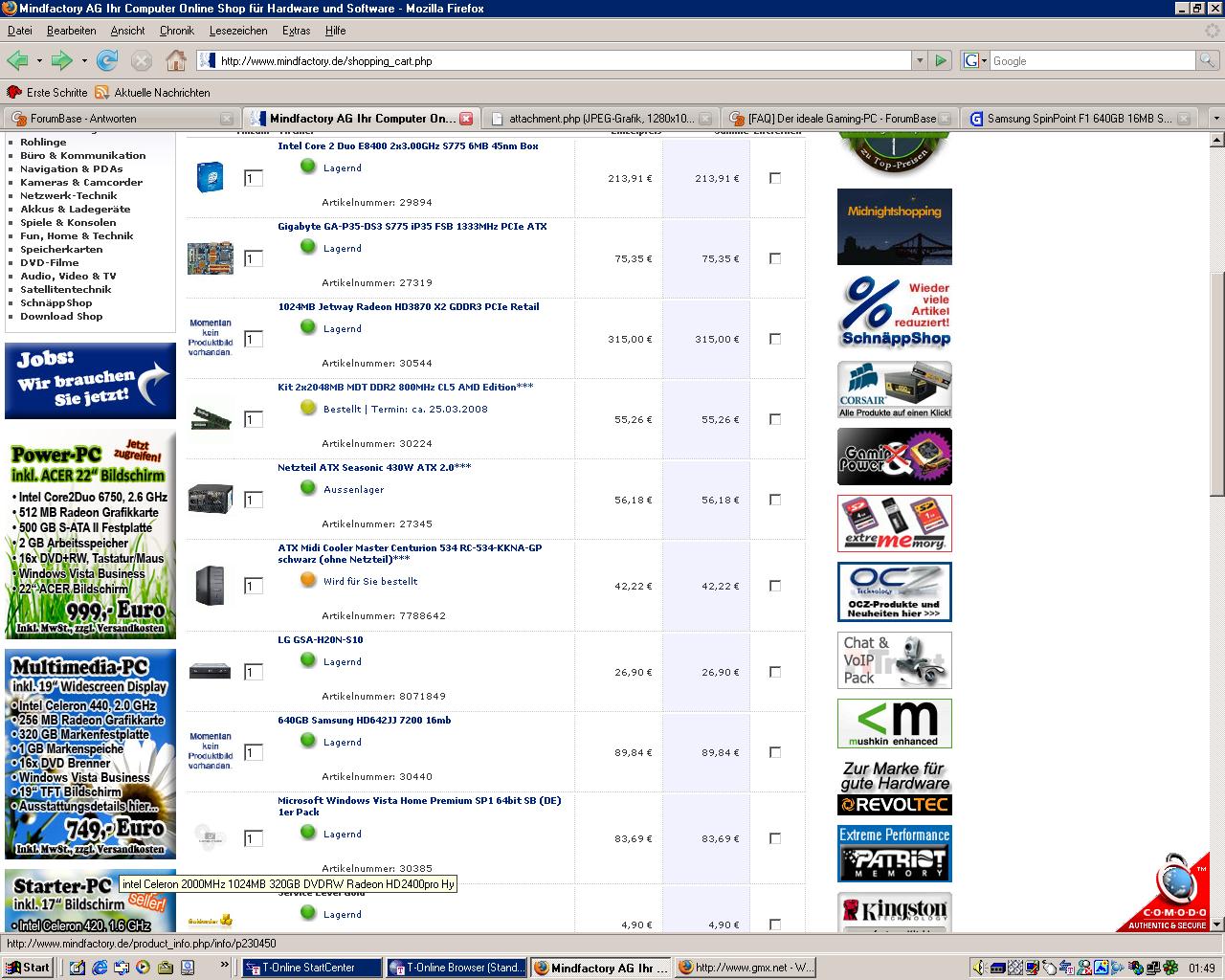1225x980 pixels.
Task: Open the address bar history dropdown
Action: [920, 60]
